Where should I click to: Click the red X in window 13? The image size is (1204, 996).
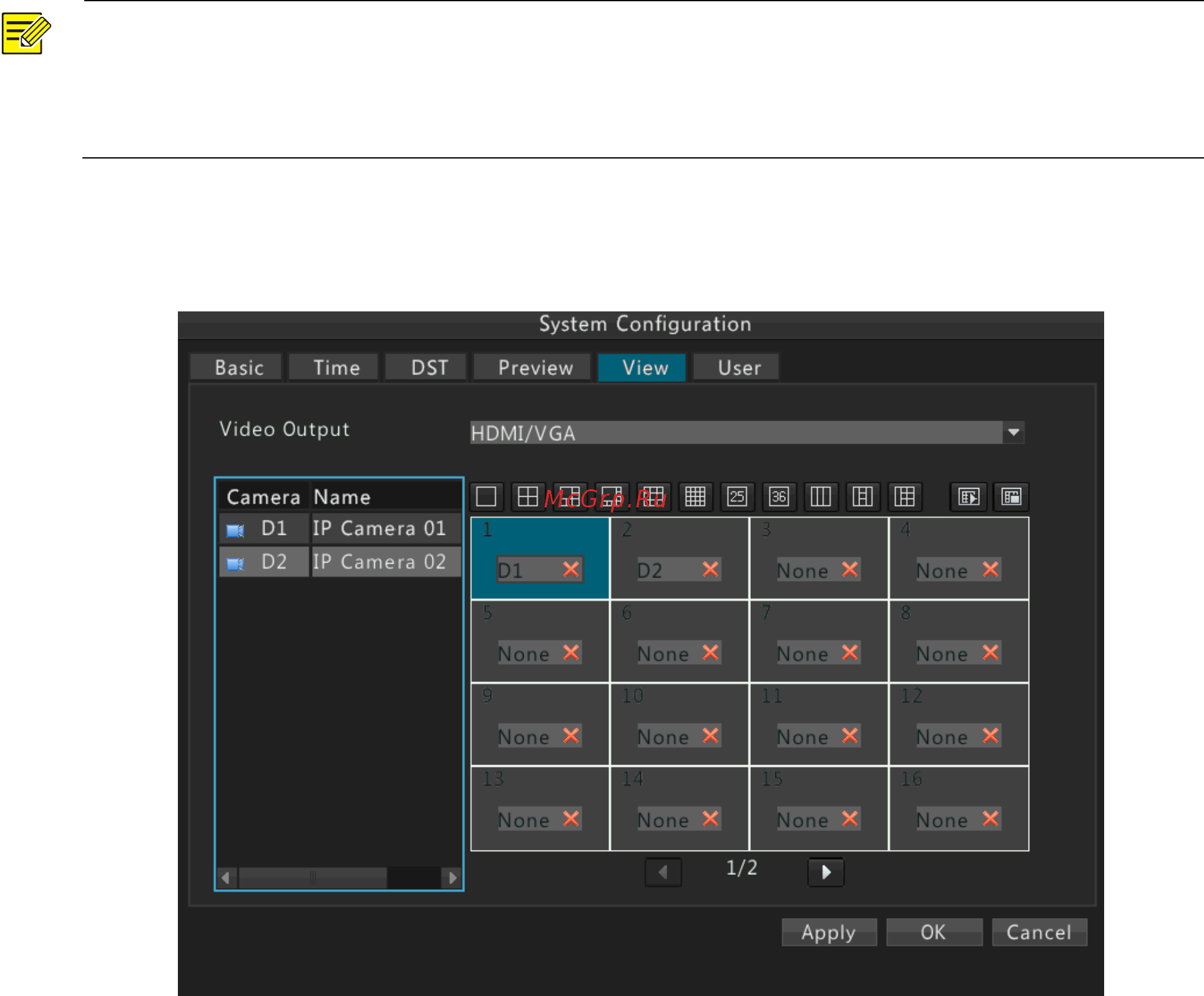pyautogui.click(x=570, y=818)
